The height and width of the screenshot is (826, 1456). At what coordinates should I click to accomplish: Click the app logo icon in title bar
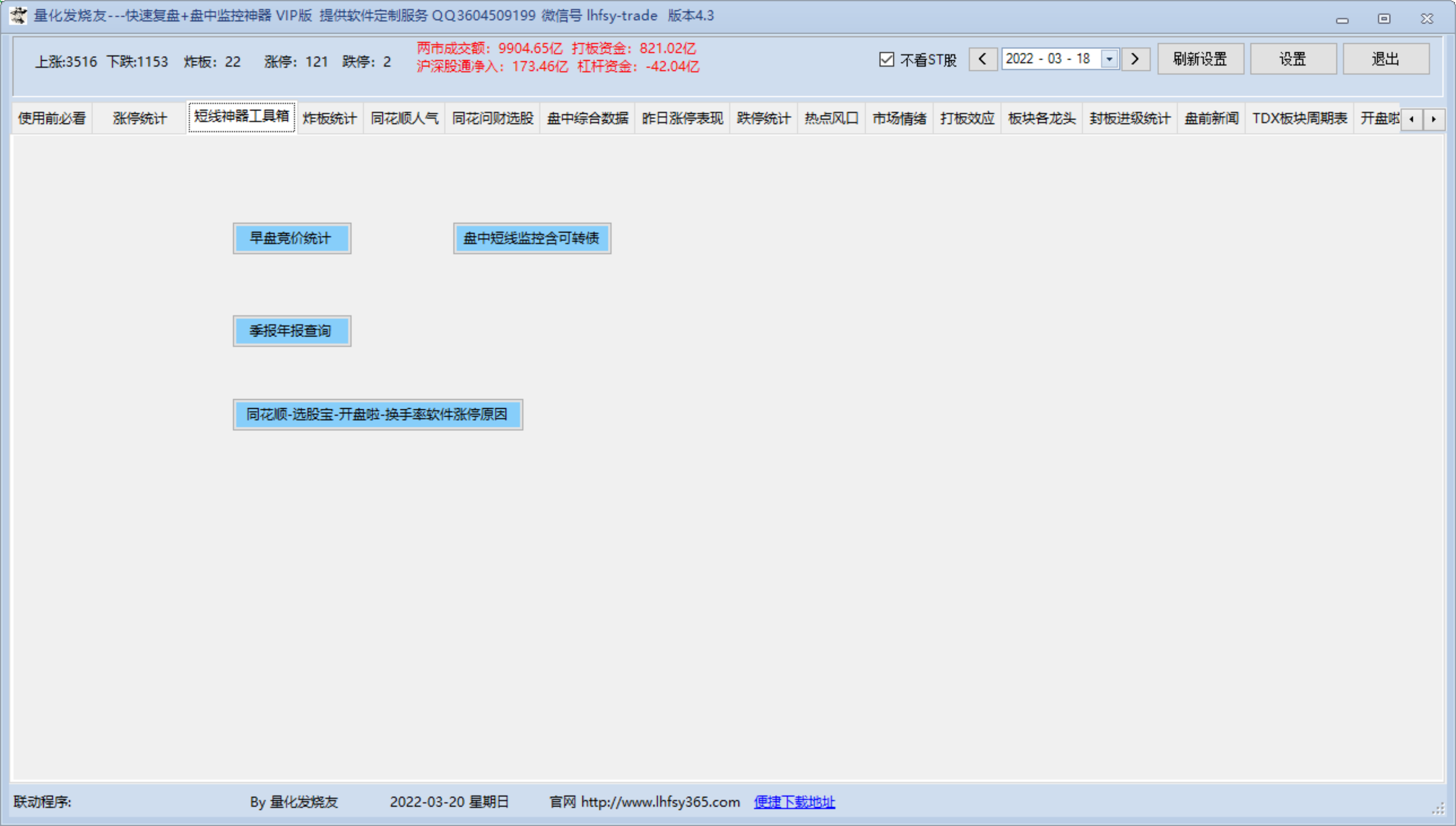[x=18, y=16]
